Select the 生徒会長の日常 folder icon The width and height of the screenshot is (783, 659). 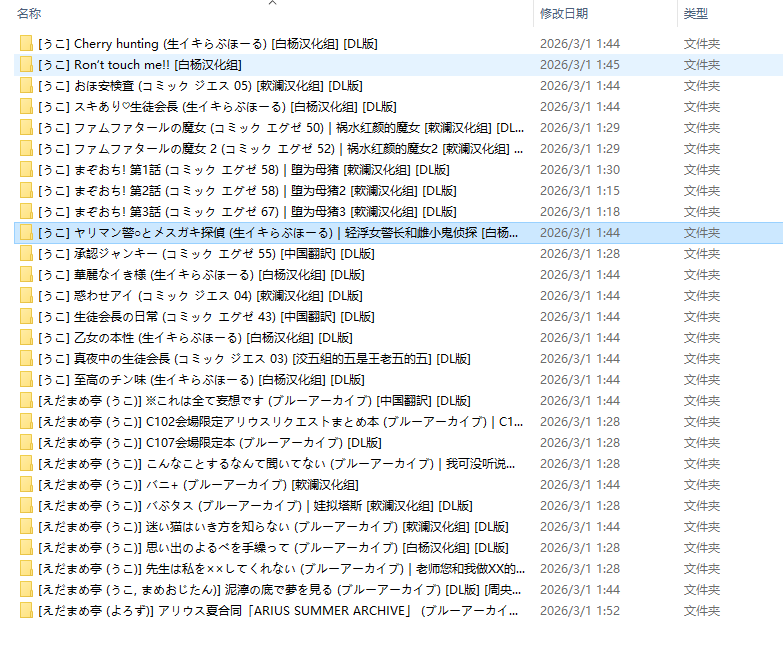tap(26, 317)
